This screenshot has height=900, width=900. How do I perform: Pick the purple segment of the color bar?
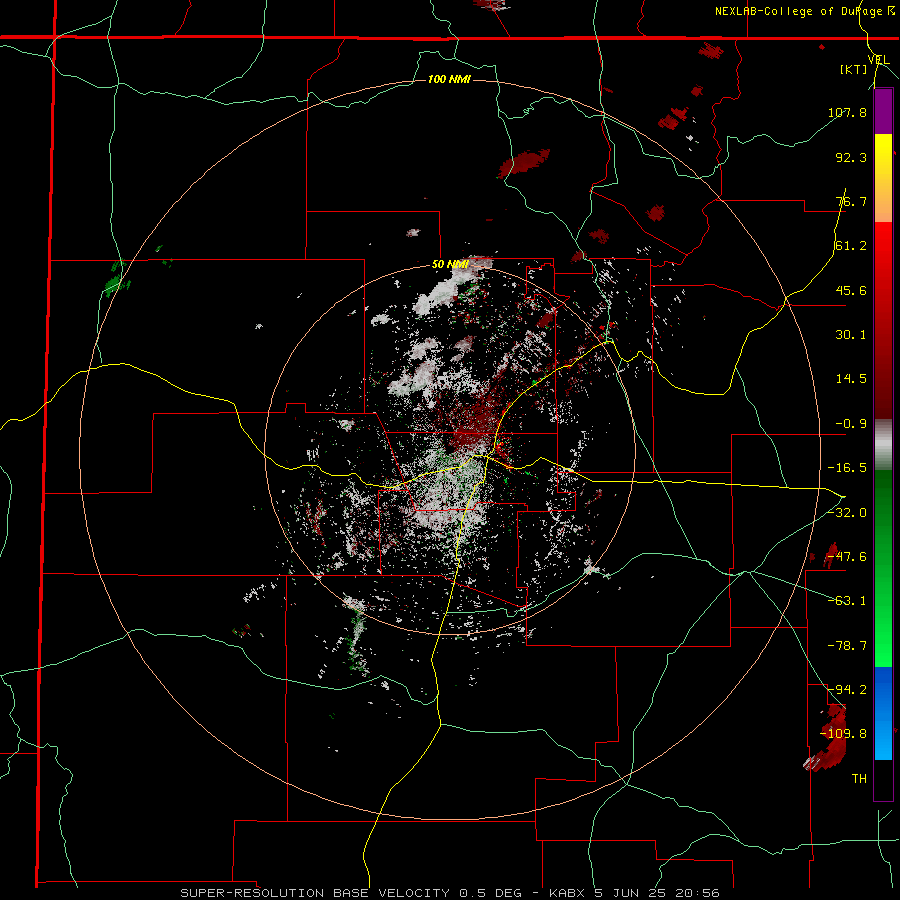[x=883, y=111]
